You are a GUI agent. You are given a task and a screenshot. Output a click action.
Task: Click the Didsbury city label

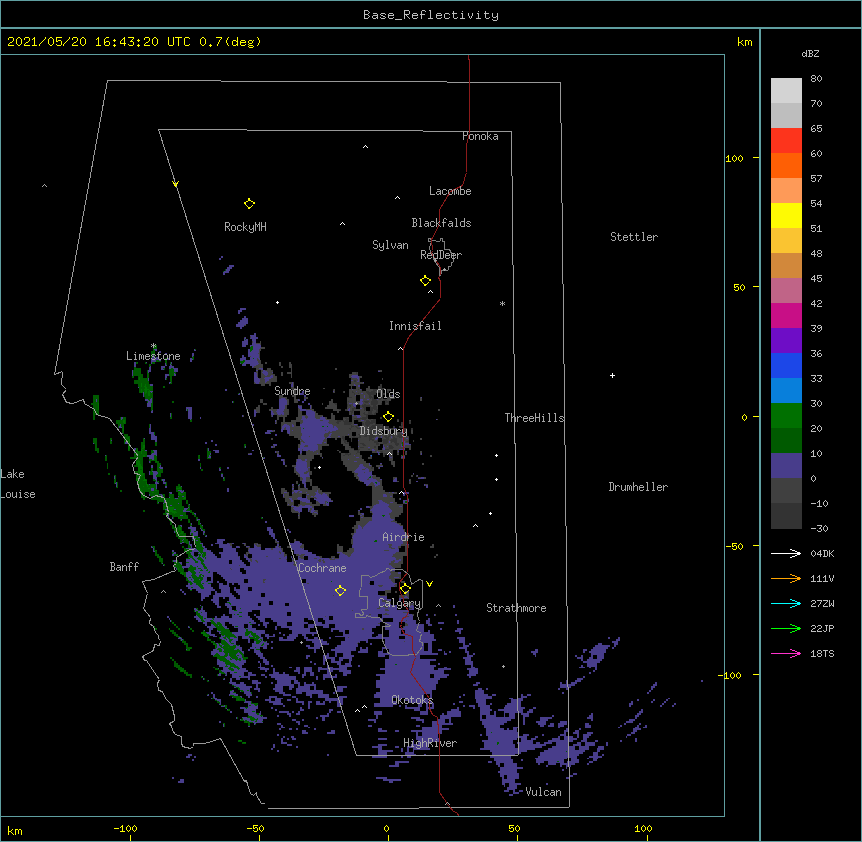tap(384, 431)
